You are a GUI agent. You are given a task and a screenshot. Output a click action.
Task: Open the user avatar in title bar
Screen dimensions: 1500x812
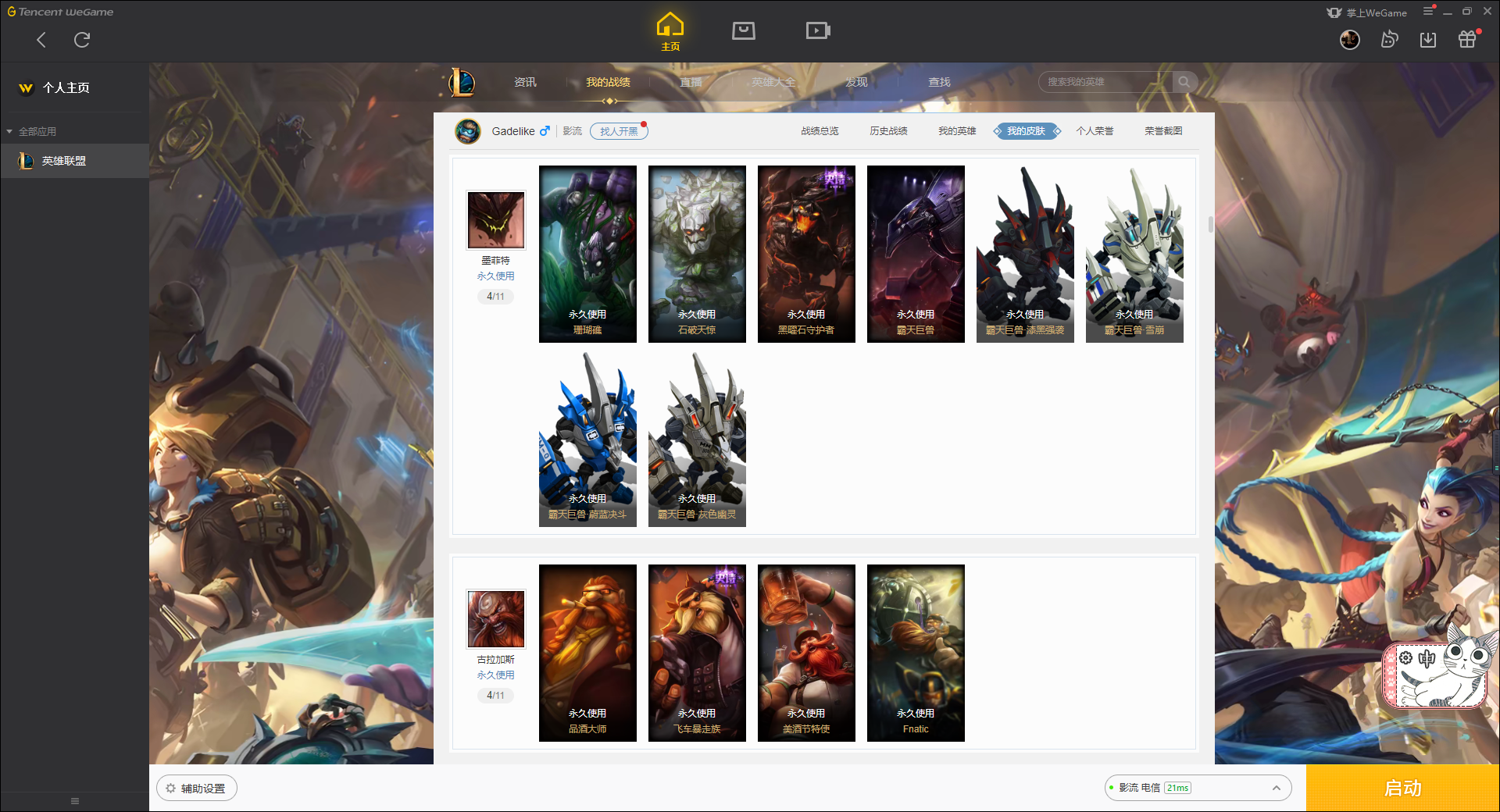tap(1349, 40)
